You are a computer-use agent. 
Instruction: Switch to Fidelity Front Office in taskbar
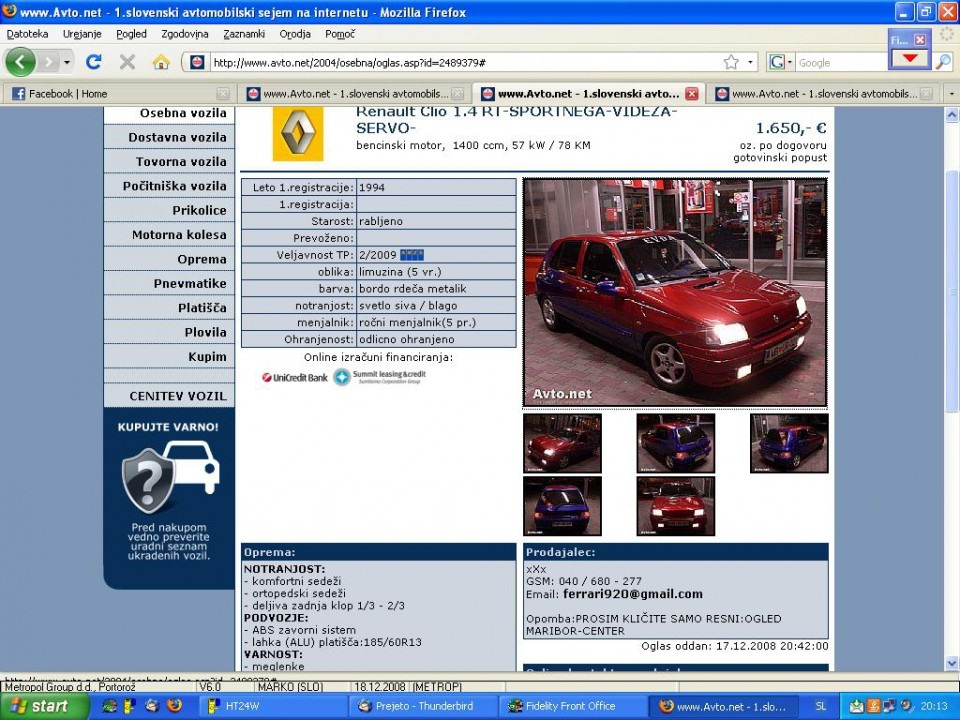574,706
